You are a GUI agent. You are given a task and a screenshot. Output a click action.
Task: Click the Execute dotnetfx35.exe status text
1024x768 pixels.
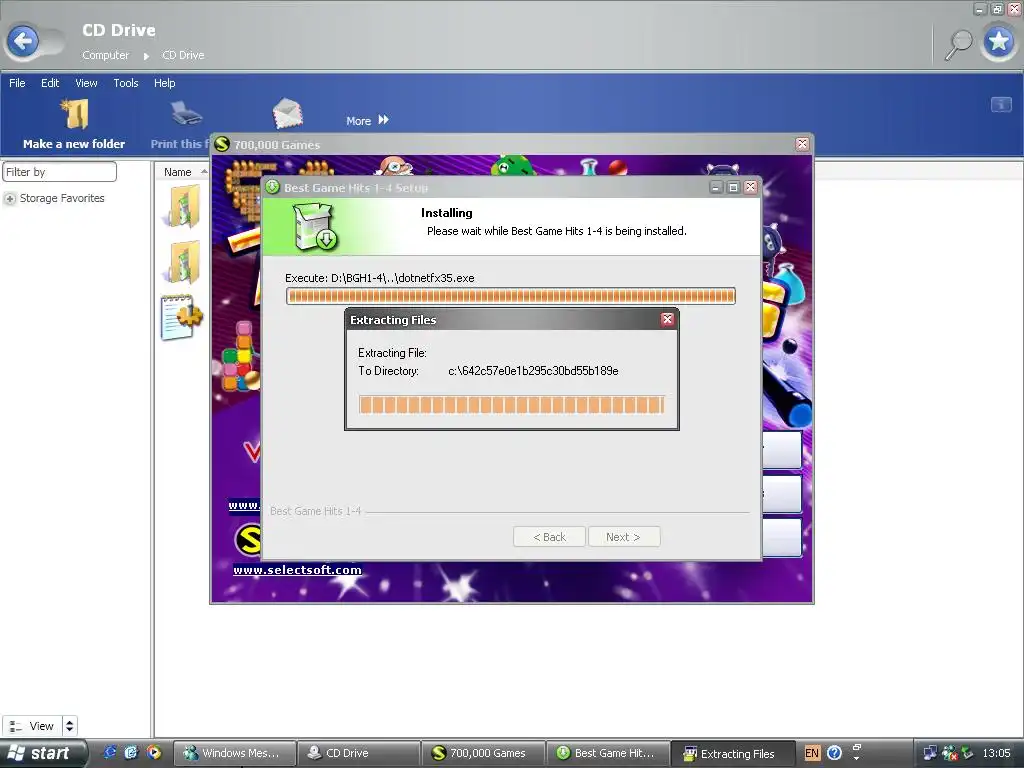click(x=379, y=278)
